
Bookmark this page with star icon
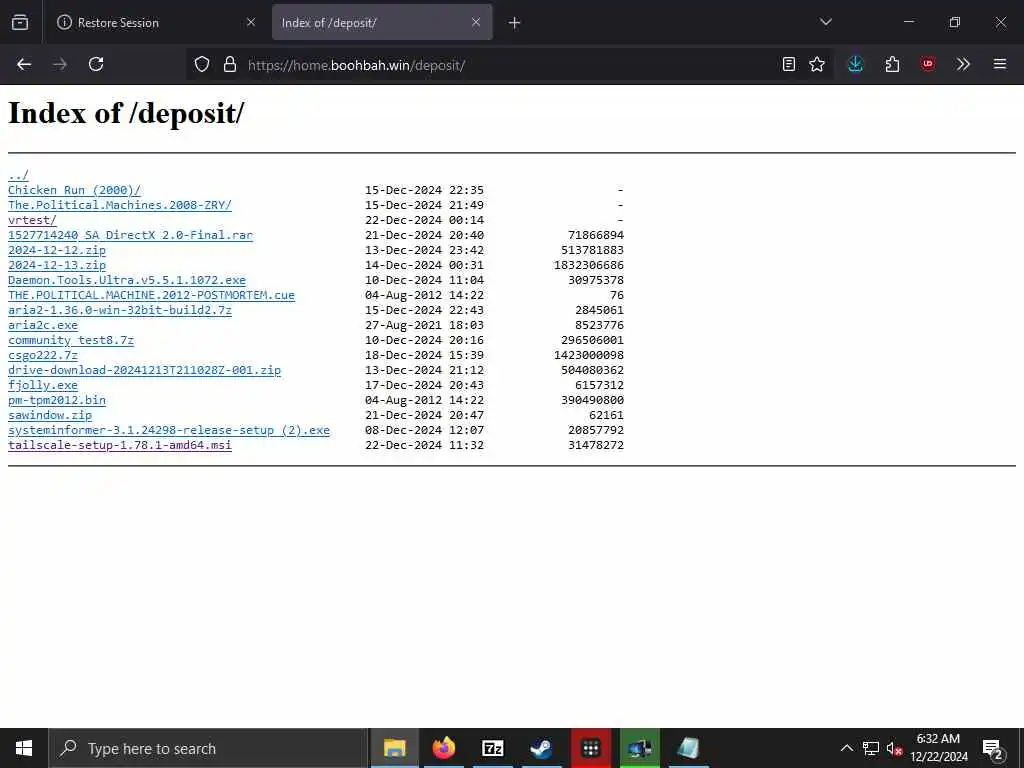817,64
